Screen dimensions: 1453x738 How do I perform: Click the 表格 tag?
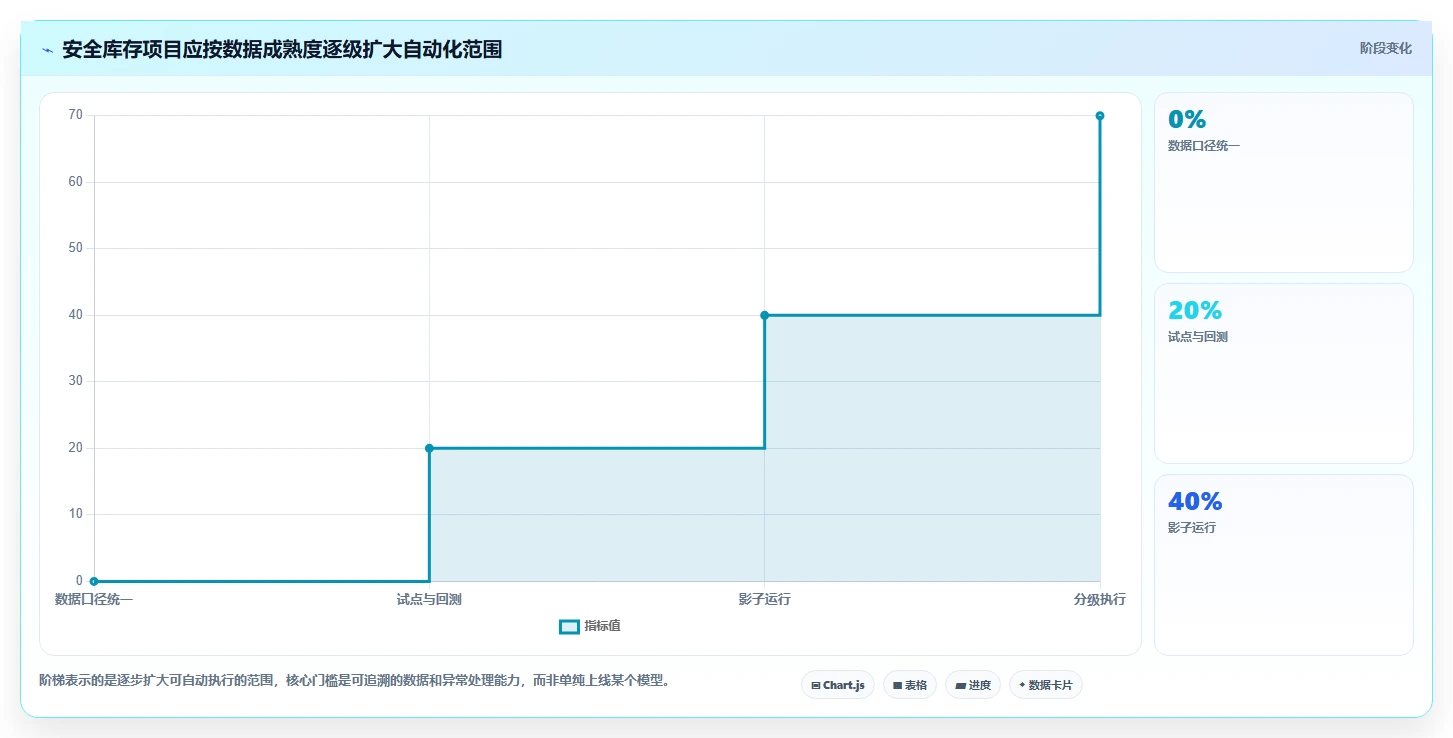point(909,685)
